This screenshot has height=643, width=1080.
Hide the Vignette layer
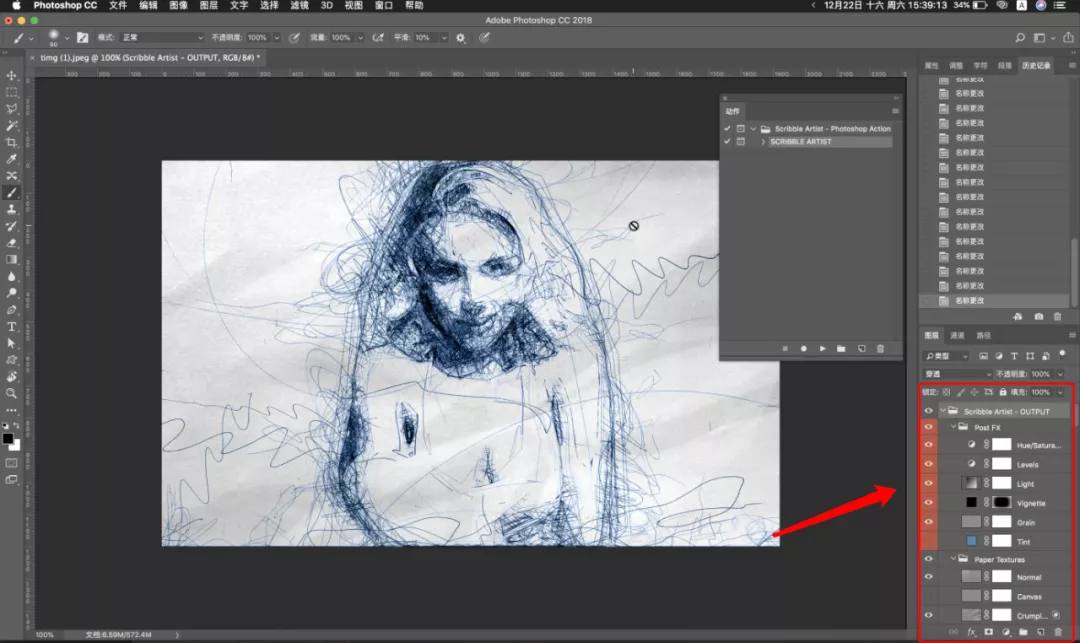pyautogui.click(x=928, y=503)
